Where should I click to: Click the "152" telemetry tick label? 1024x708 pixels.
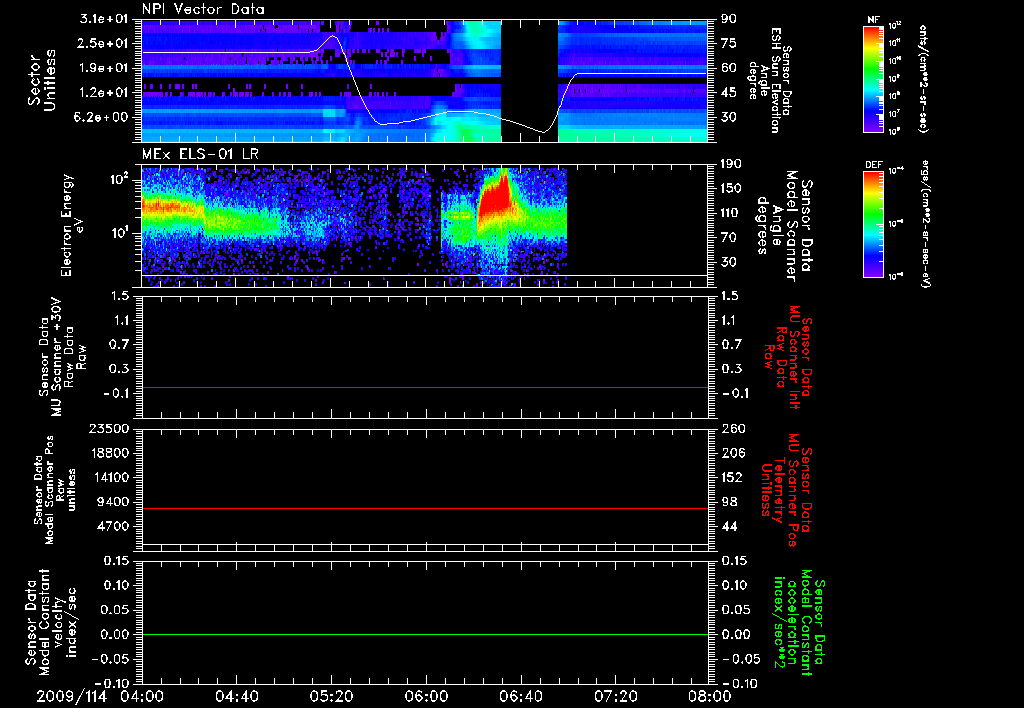pyautogui.click(x=733, y=477)
